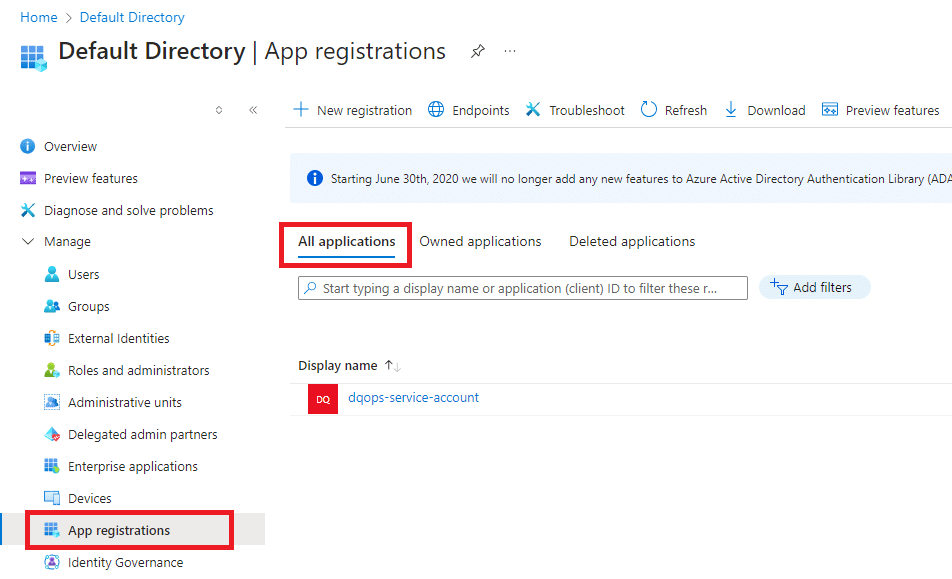952x579 pixels.
Task: Open the dqops-service-account application
Action: (413, 398)
